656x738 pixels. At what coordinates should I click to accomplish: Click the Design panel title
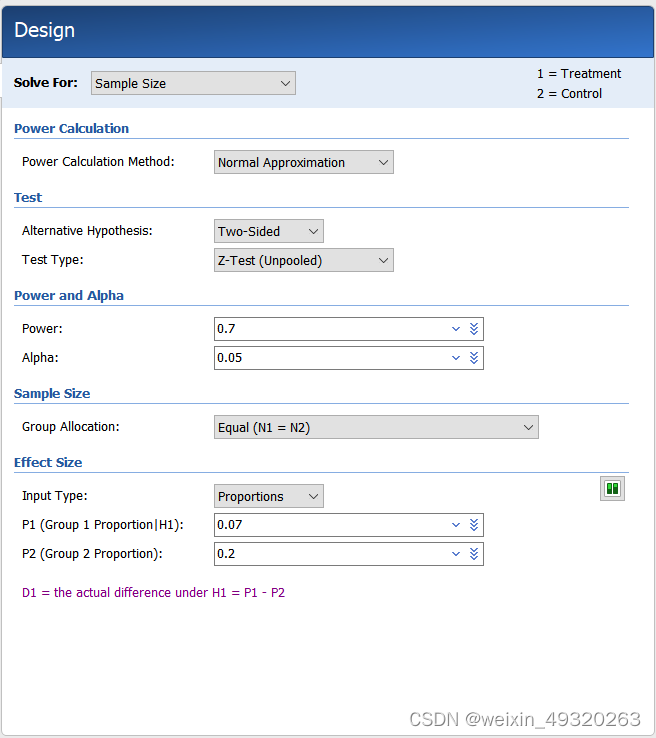coord(45,30)
